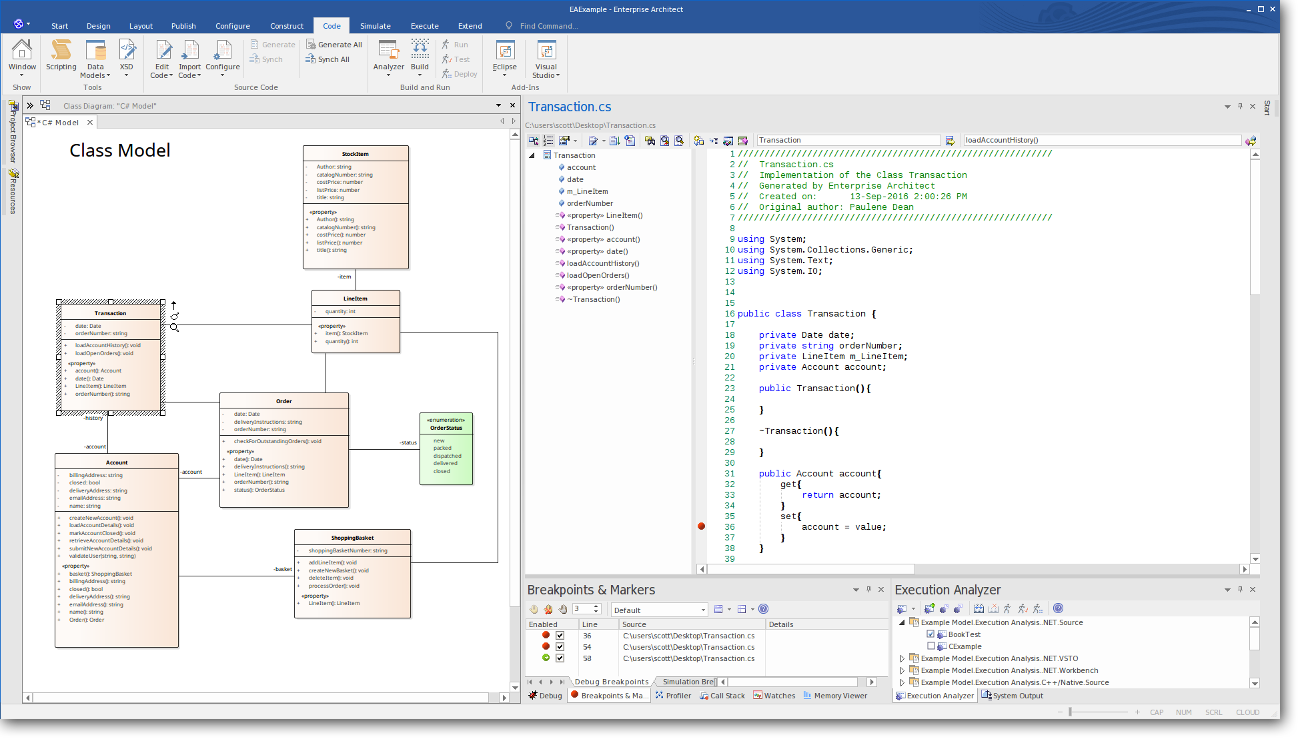Open the Memory Viewer tab
Viewport: 1310px width, 750px height.
[x=834, y=695]
